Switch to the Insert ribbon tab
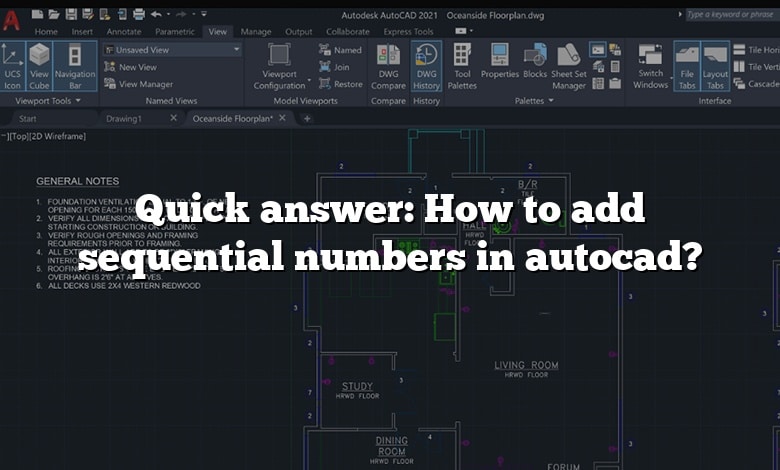780x470 pixels. [82, 31]
